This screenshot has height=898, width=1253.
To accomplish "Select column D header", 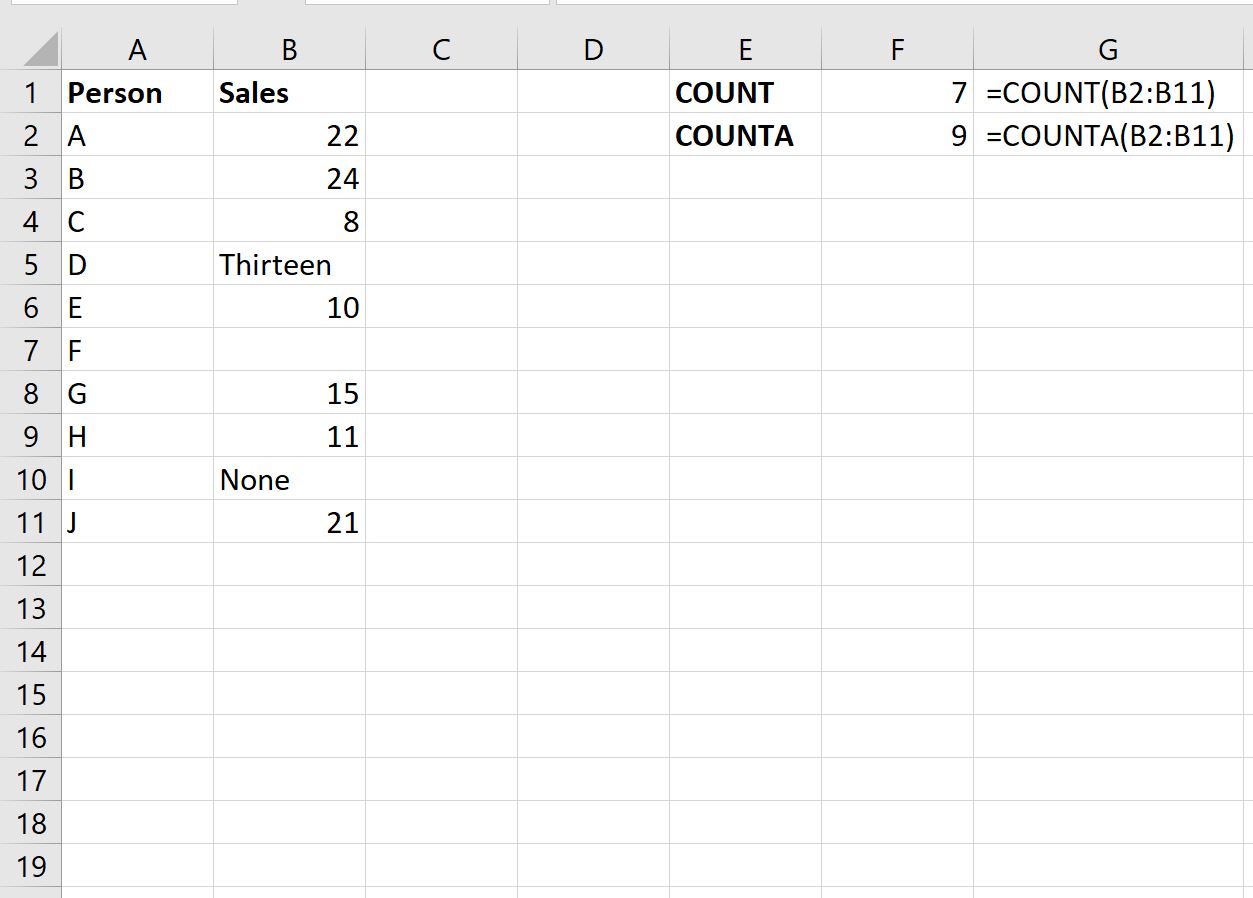I will [593, 49].
